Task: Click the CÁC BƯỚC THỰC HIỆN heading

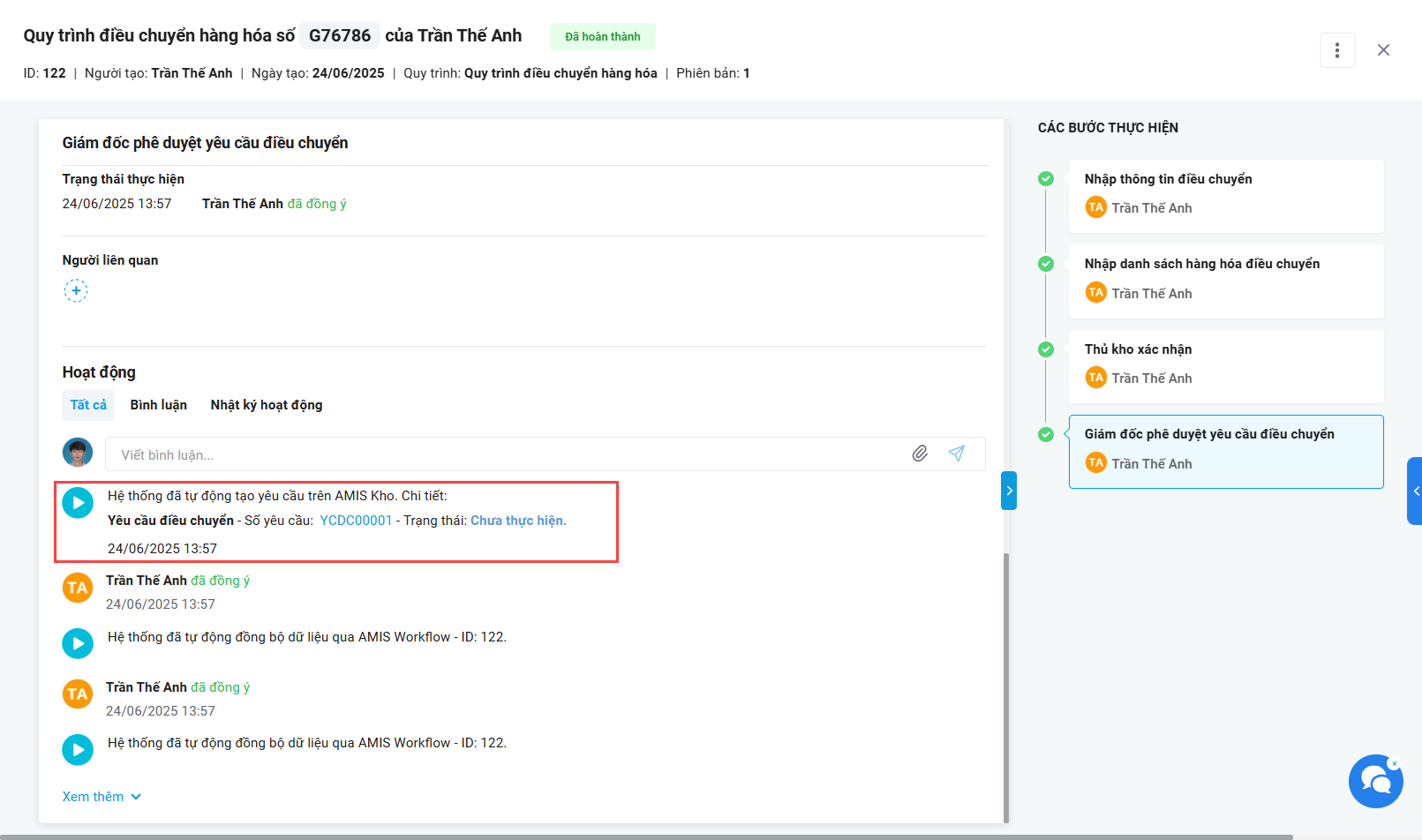Action: 1108,128
